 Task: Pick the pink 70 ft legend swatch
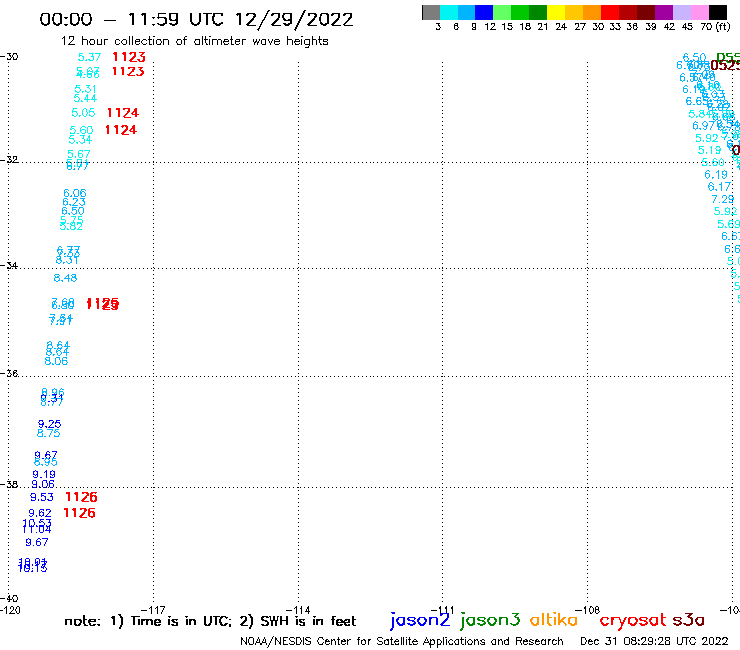(699, 12)
